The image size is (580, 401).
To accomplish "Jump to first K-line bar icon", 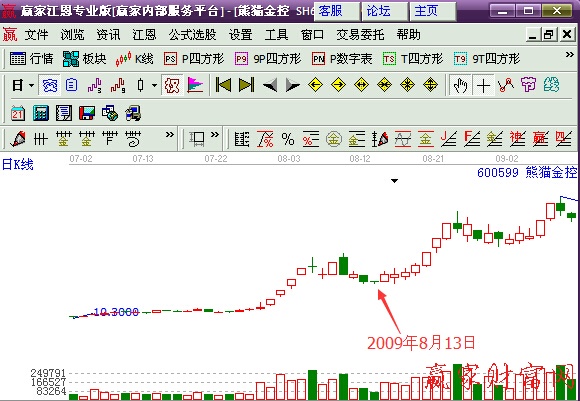I will pos(223,85).
